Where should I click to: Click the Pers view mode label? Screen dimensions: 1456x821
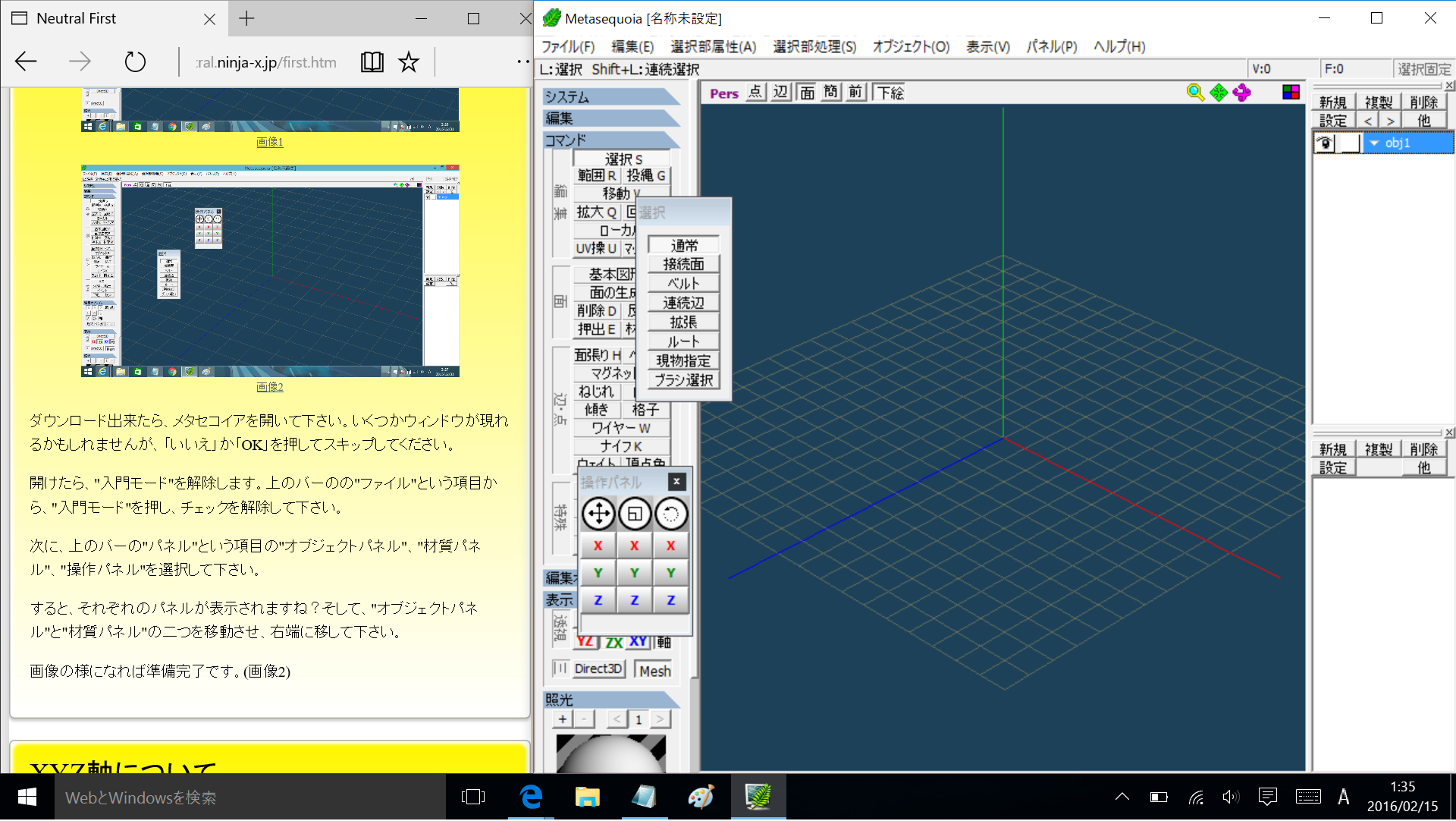click(x=723, y=93)
